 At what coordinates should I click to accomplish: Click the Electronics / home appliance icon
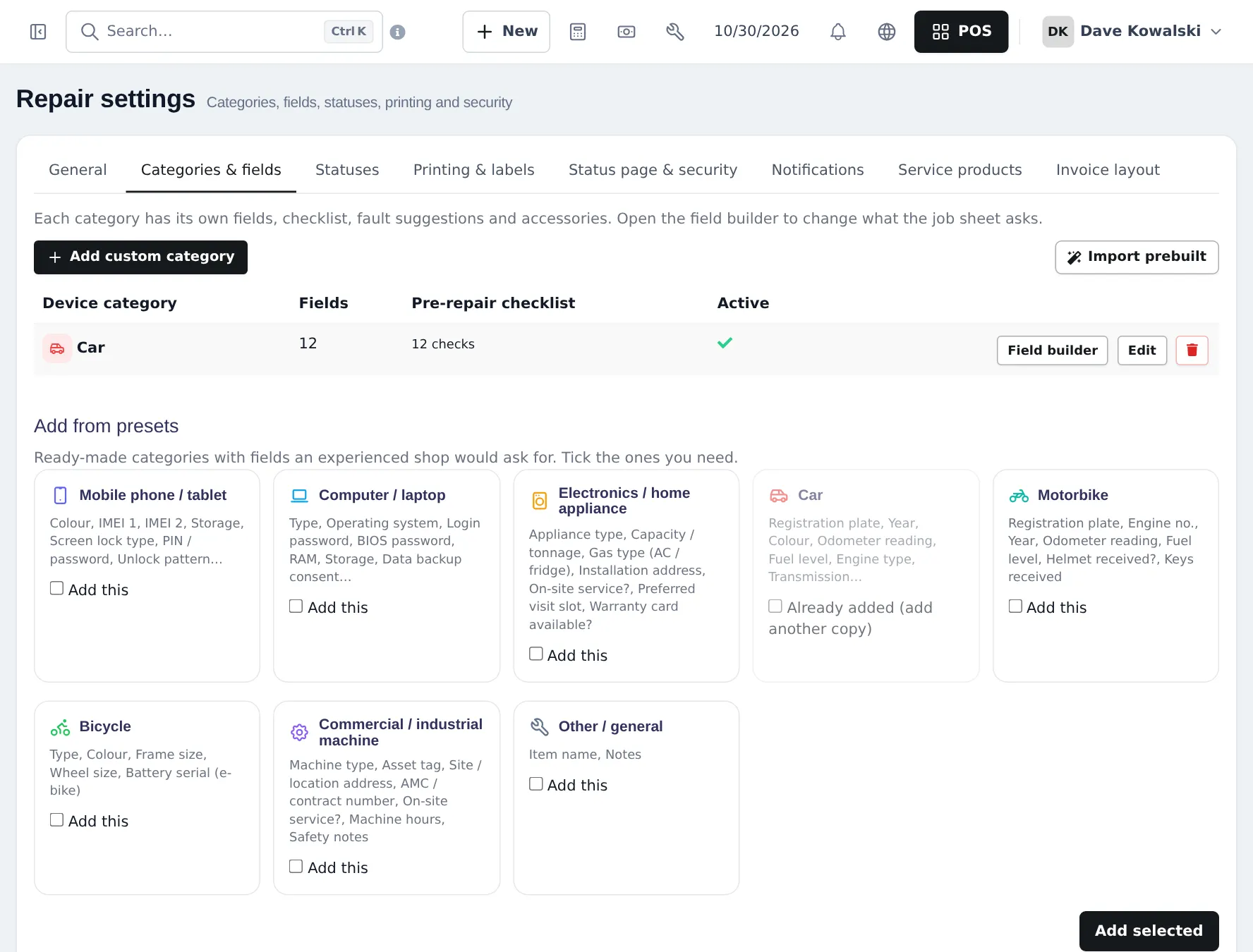pyautogui.click(x=540, y=501)
